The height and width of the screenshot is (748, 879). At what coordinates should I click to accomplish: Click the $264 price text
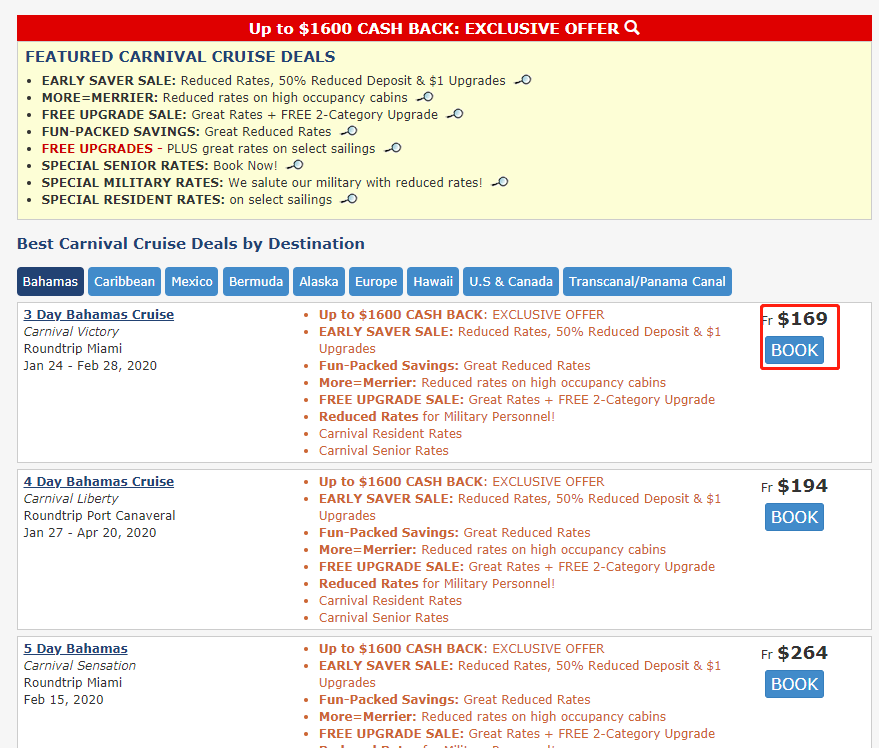pyautogui.click(x=802, y=653)
